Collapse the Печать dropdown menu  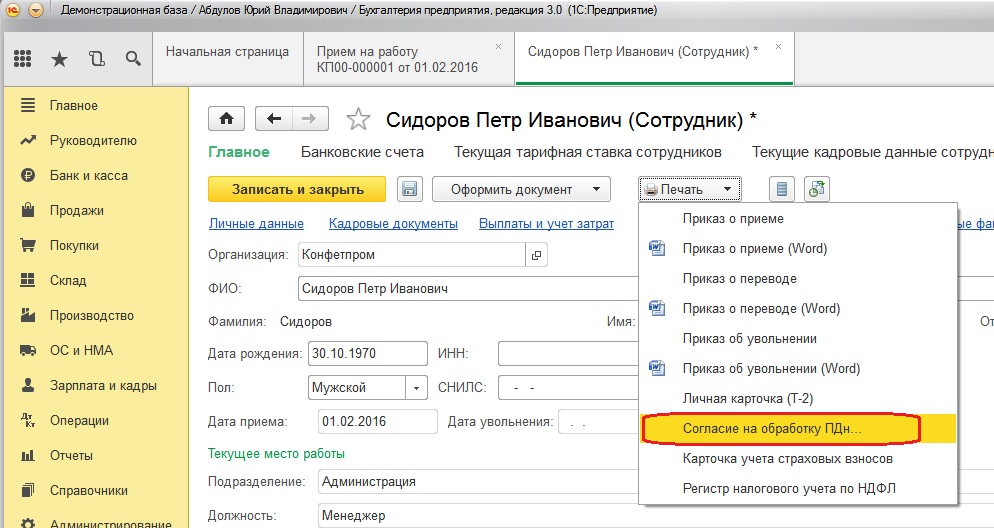pos(690,189)
